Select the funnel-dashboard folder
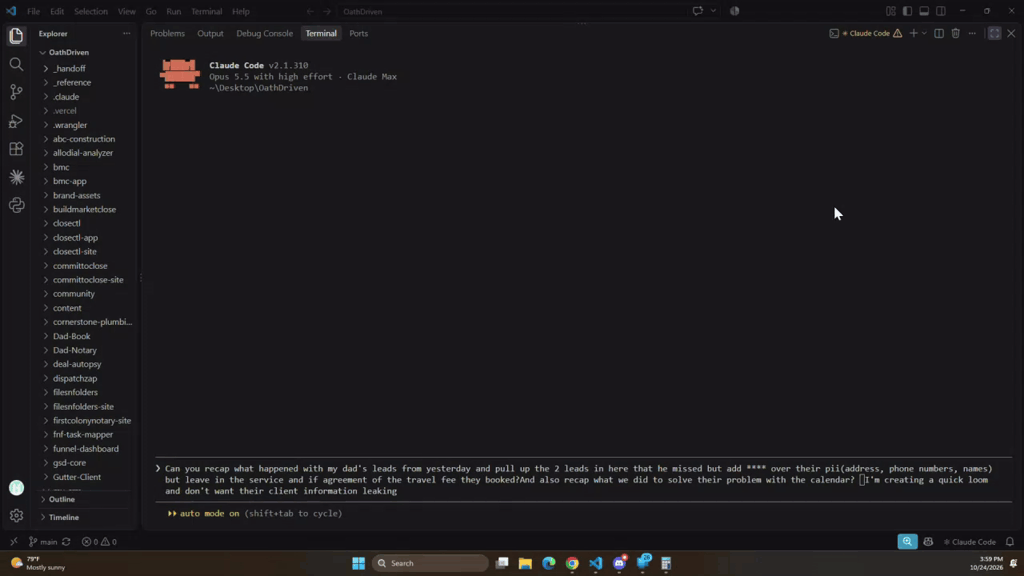Viewport: 1024px width, 576px height. pyautogui.click(x=86, y=449)
